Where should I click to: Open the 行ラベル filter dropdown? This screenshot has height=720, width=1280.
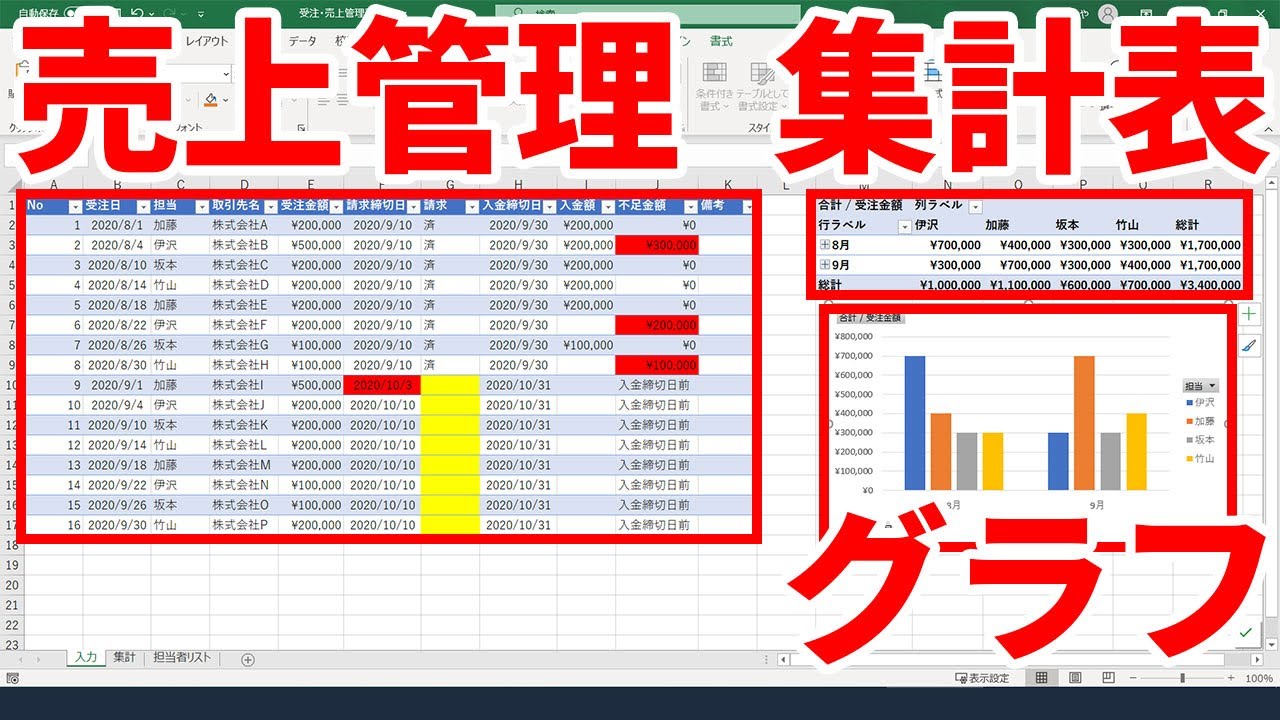pos(905,226)
